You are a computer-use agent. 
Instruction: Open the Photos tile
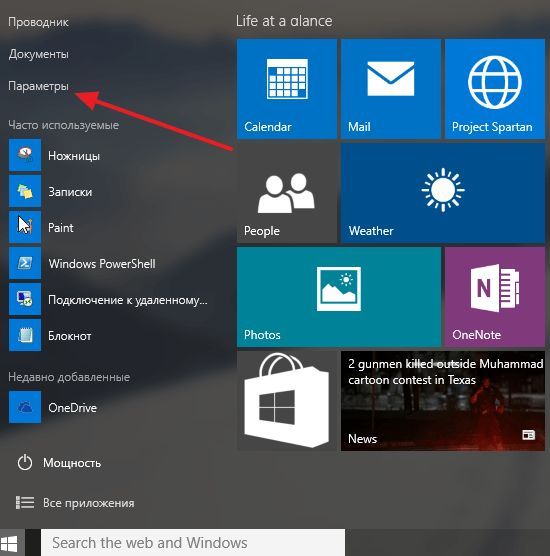pos(339,297)
